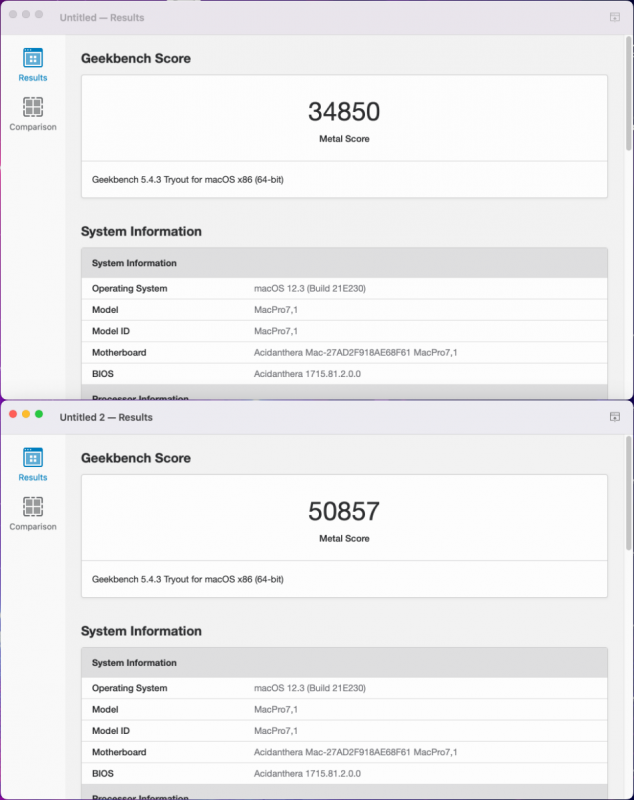Open Comparison view in the Untitled 2 sidebar

click(x=33, y=507)
